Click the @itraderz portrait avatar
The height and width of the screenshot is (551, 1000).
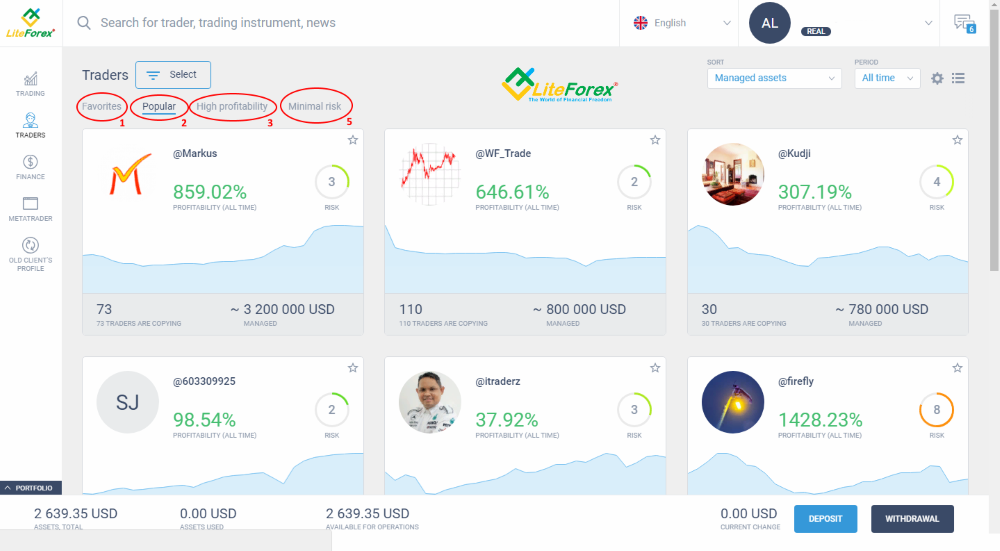(430, 402)
